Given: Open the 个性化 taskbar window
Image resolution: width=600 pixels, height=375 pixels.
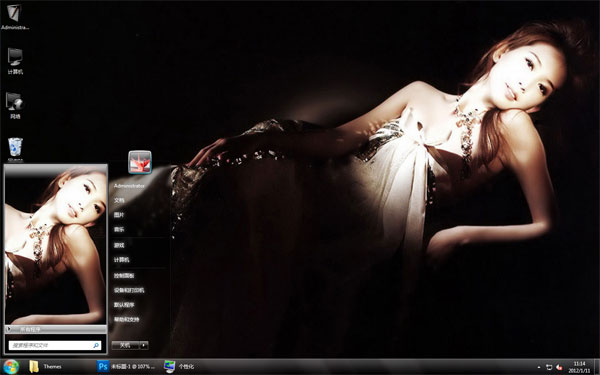Looking at the screenshot, I should tap(180, 367).
